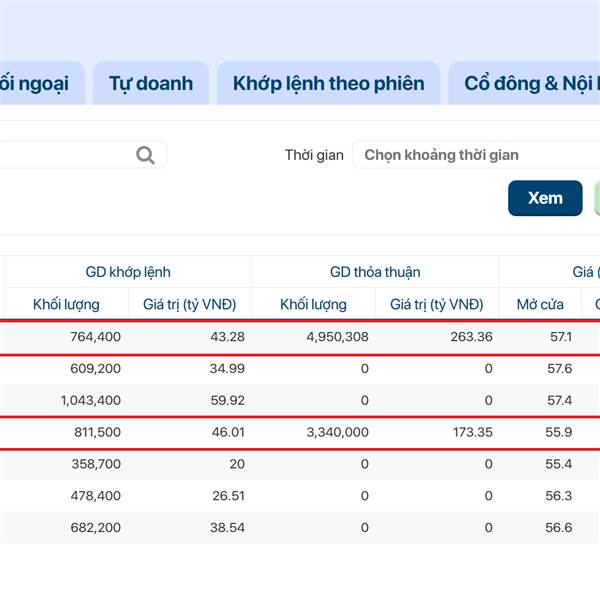Image resolution: width=600 pixels, height=600 pixels.
Task: Select the 43.28 value cell
Action: coord(227,337)
